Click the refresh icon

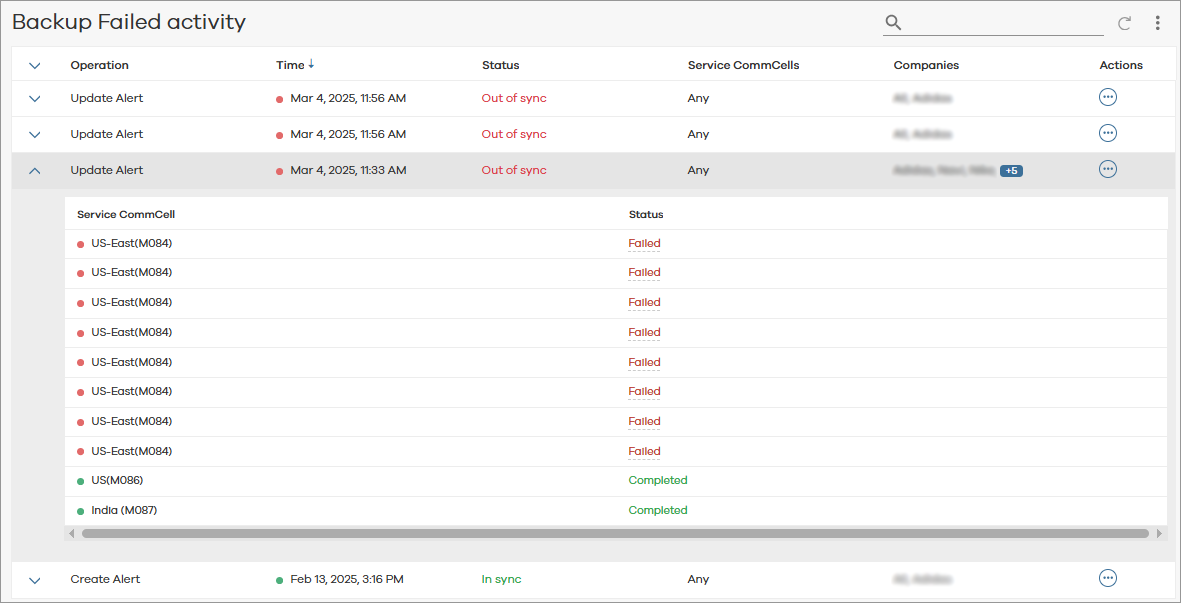coord(1124,23)
